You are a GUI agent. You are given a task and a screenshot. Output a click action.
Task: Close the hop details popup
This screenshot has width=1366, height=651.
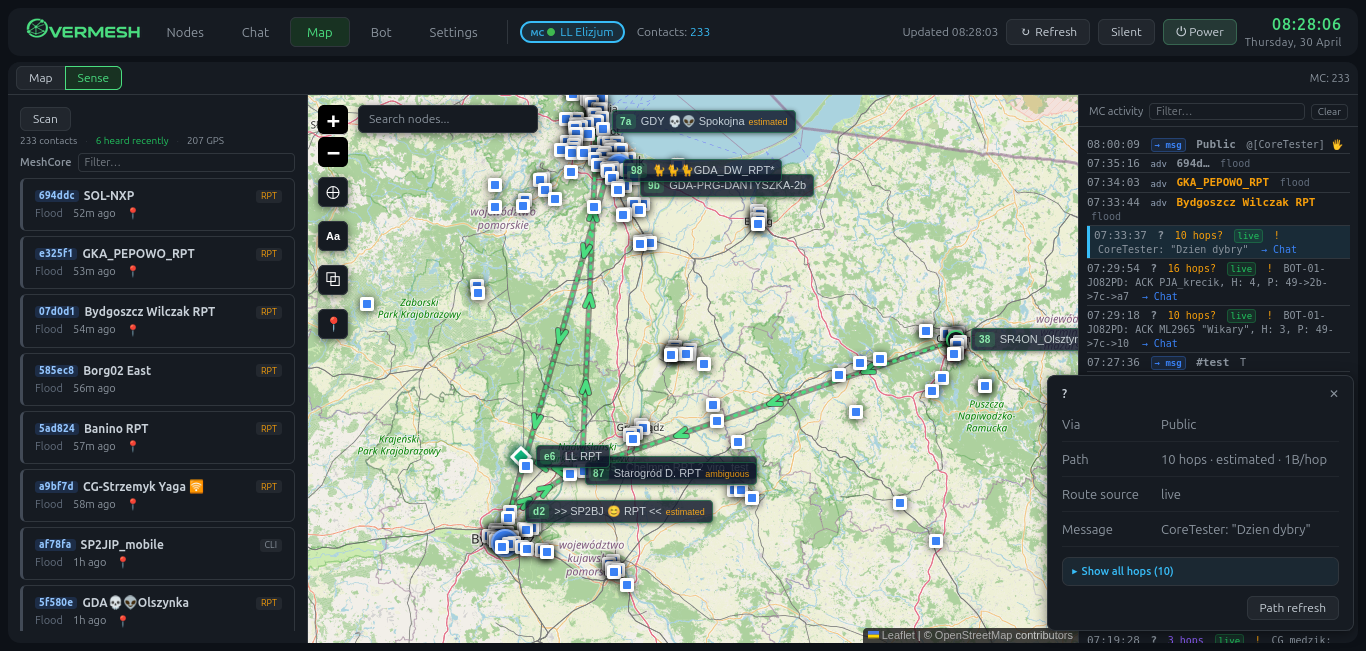(x=1333, y=394)
